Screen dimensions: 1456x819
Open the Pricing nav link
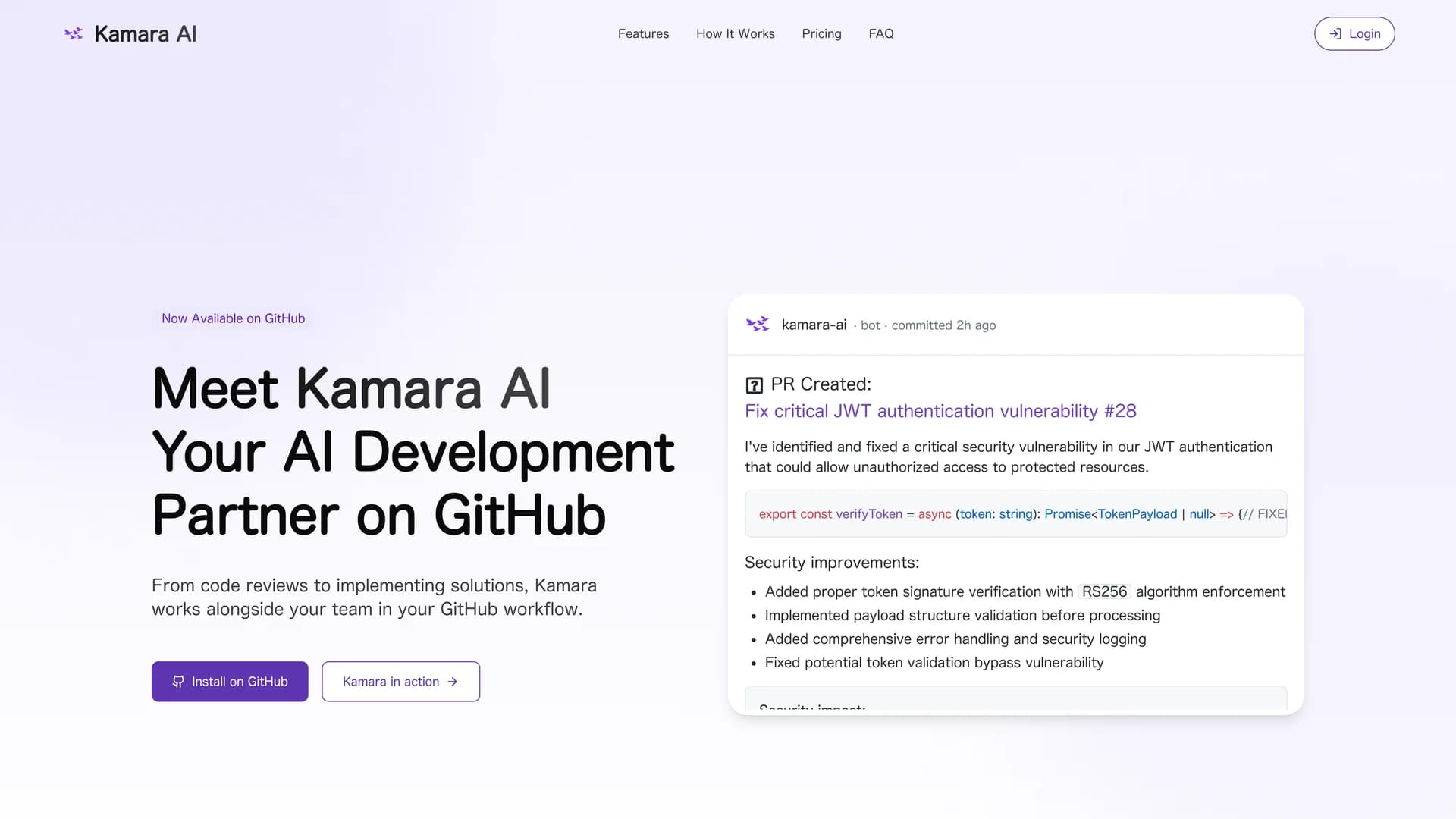(x=821, y=33)
